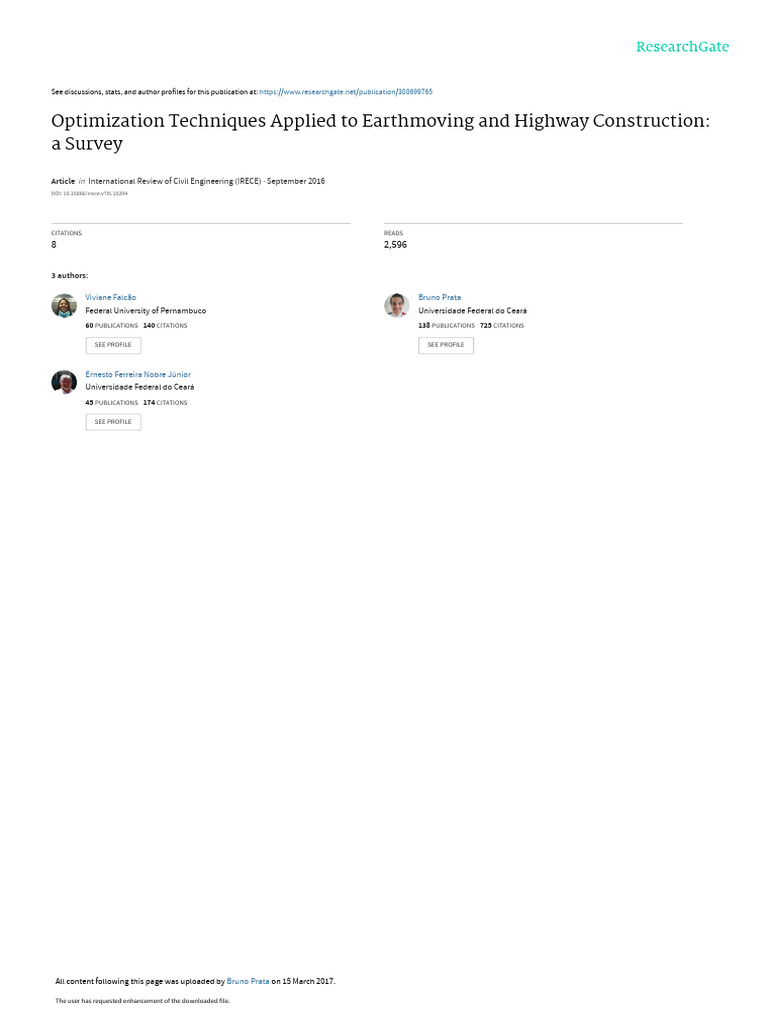768x1024 pixels.
Task: Click the 2,596 reads count
Action: 395,244
